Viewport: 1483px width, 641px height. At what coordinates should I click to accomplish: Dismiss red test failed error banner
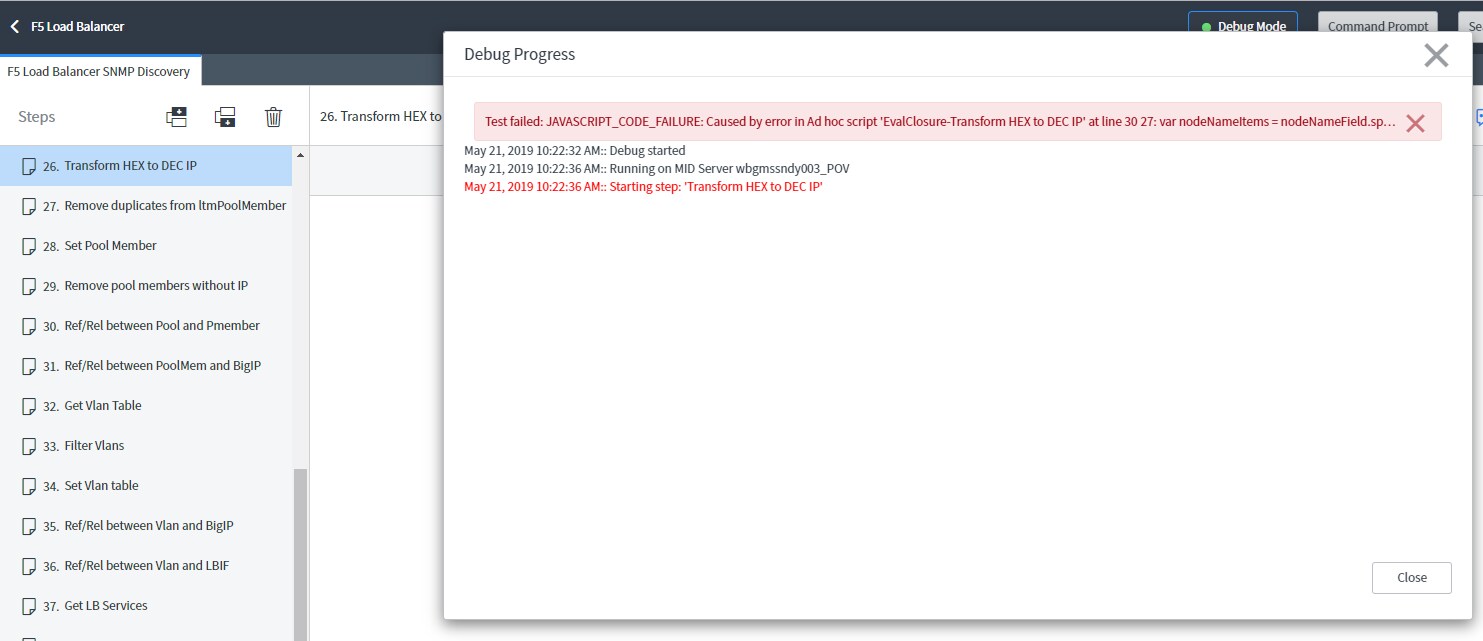point(1415,123)
